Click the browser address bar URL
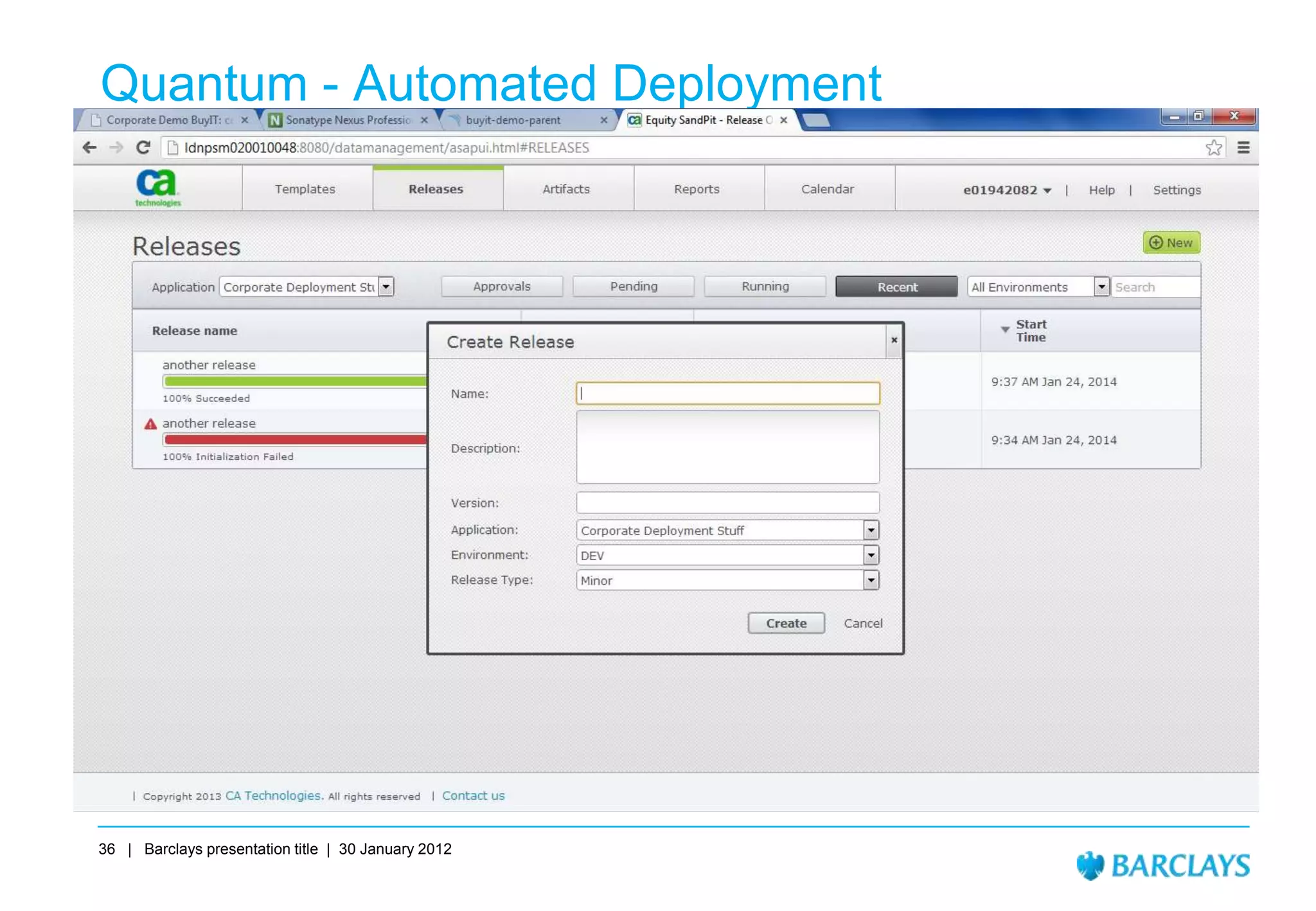Screen dimensions: 1316x911 click(386, 148)
